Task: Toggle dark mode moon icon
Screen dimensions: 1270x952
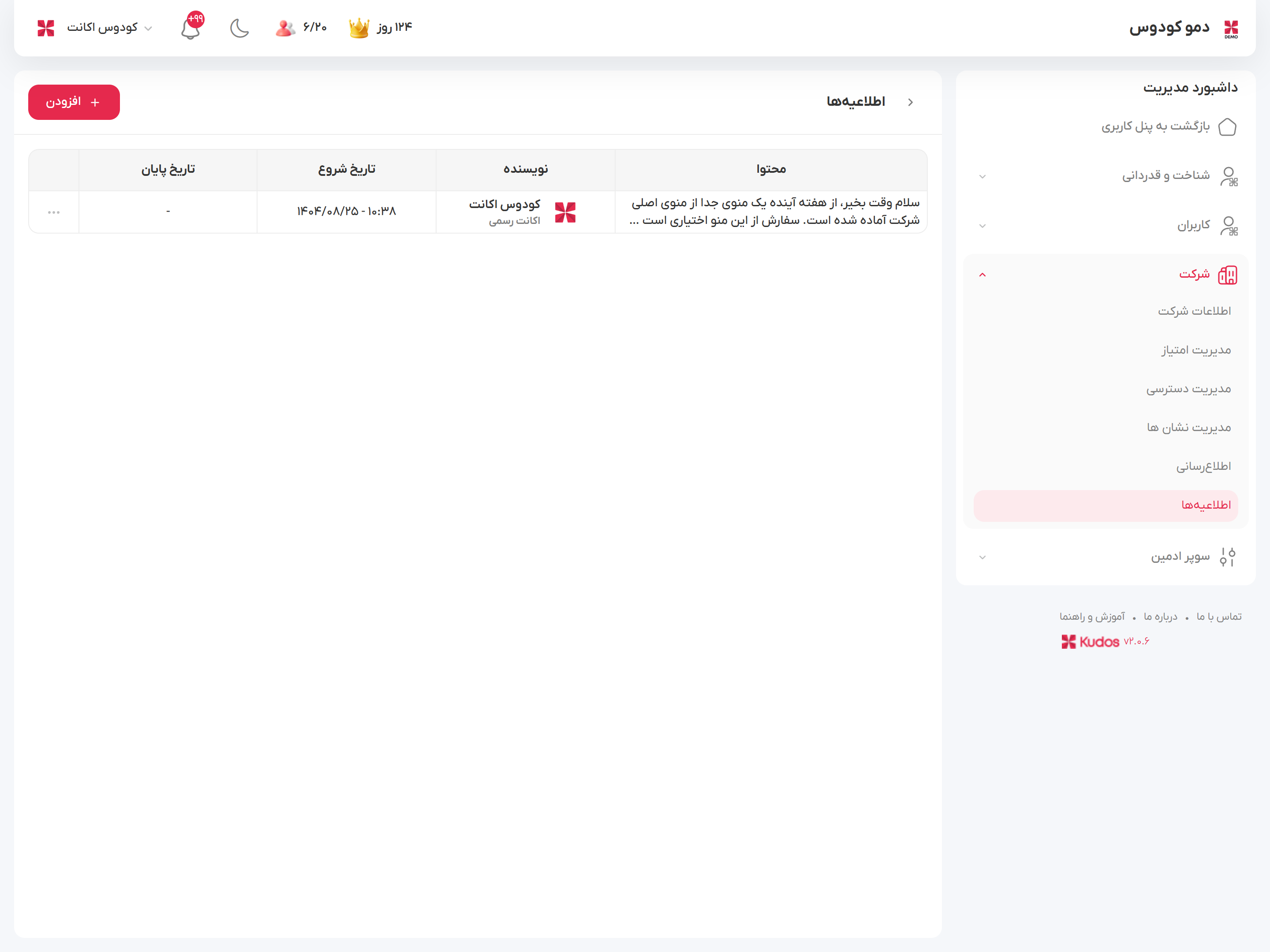Action: click(239, 27)
